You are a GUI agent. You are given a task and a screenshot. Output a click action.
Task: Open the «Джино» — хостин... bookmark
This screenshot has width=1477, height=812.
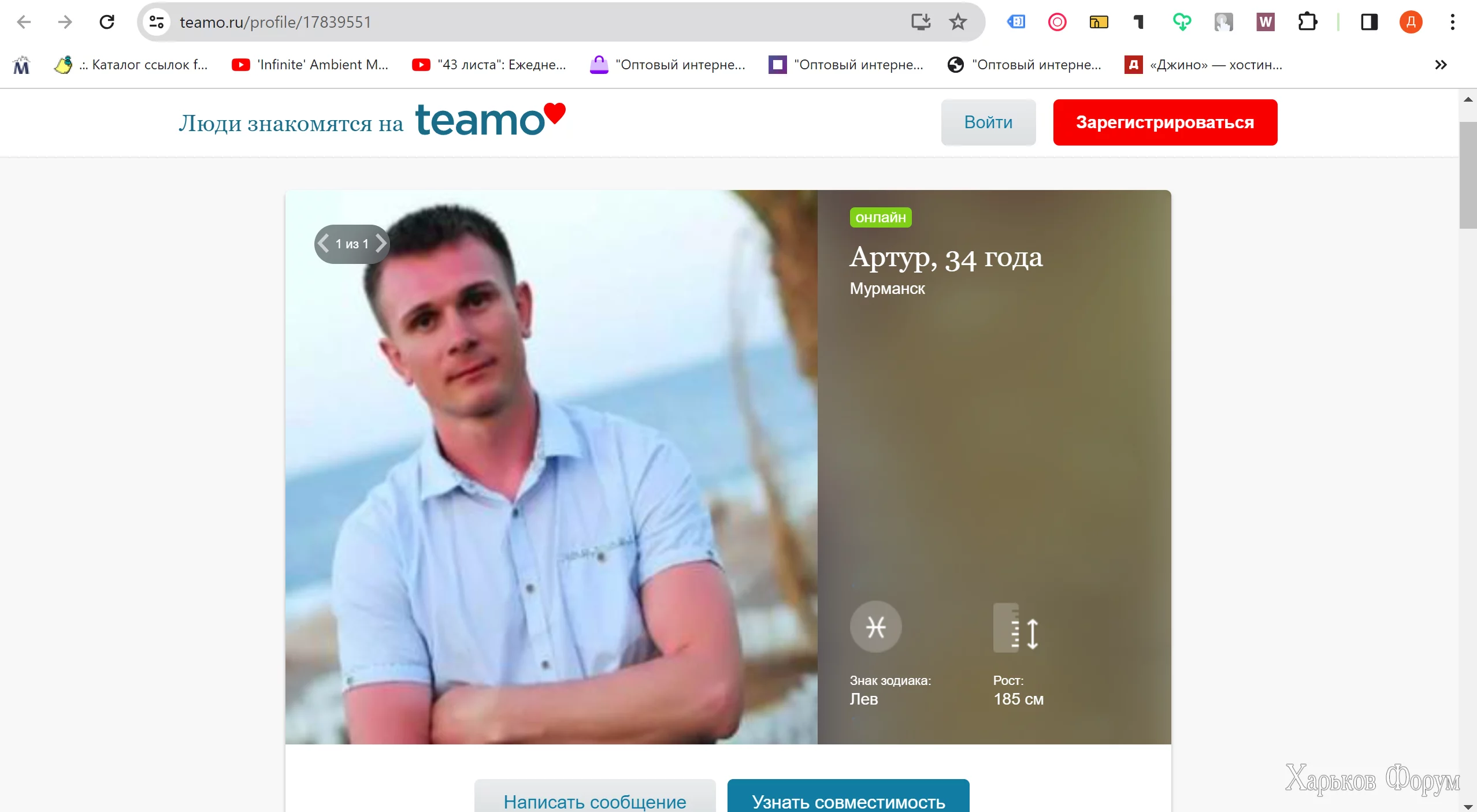click(x=1204, y=65)
